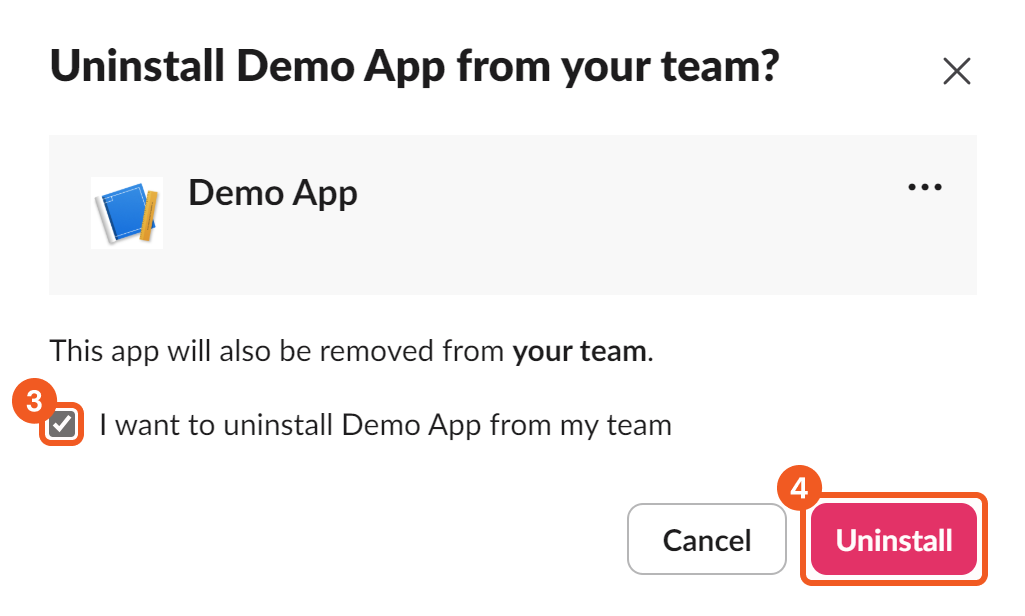
Task: Open the three-dot more options menu
Action: 924,188
